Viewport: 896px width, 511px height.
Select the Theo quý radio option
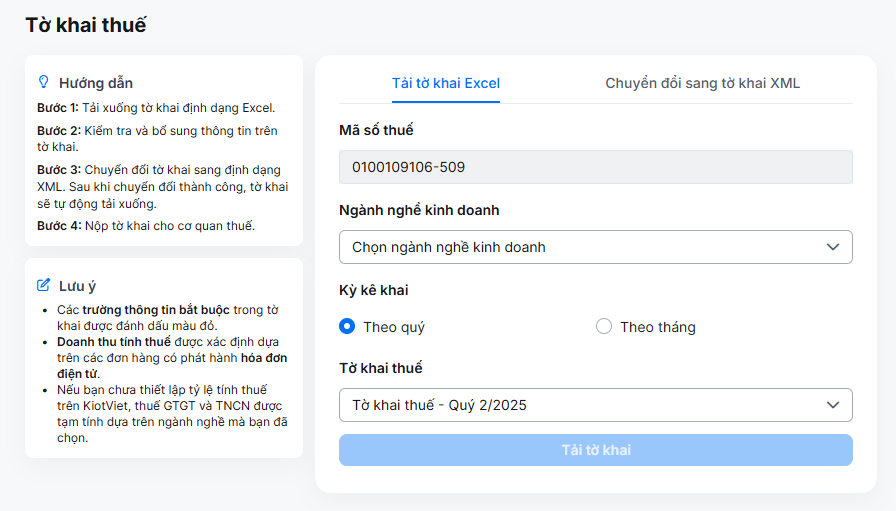click(x=347, y=326)
